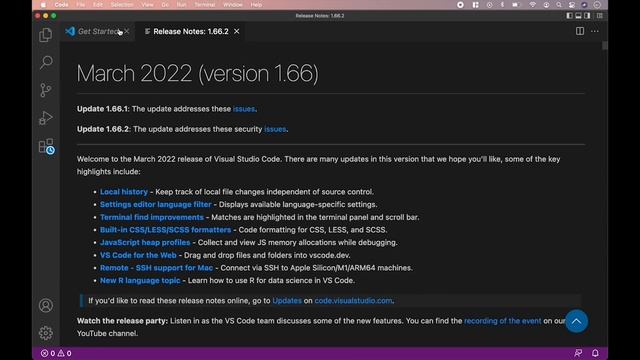
Task: Click the screen recording icon in menu bar
Action: click(x=460, y=5)
